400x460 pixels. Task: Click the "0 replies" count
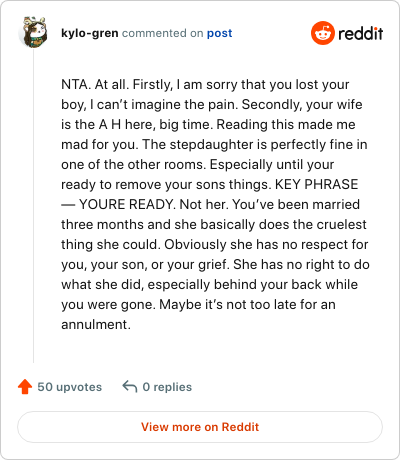point(167,387)
